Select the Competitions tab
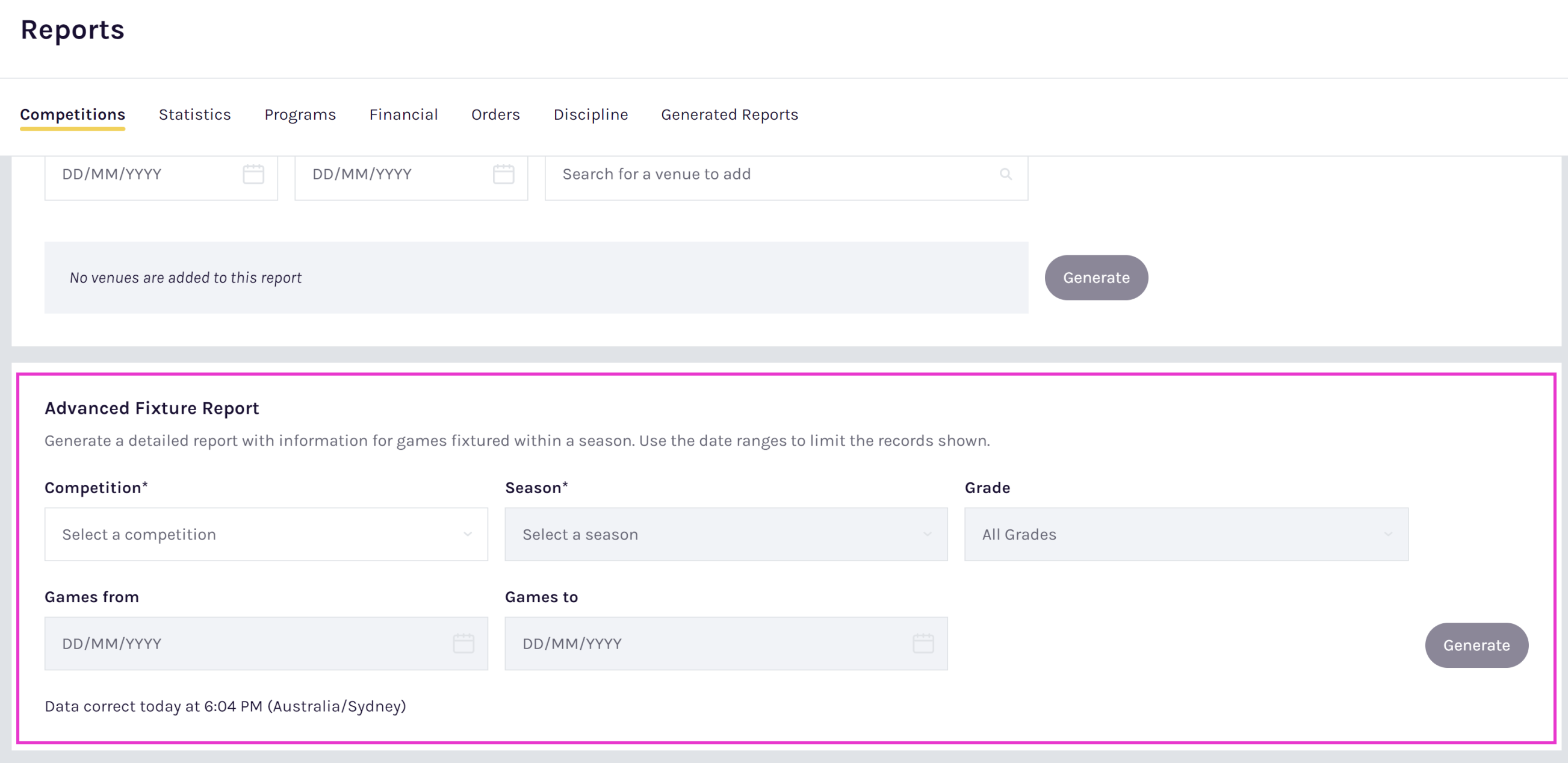Screen dimensions: 1568x763 click(x=72, y=114)
